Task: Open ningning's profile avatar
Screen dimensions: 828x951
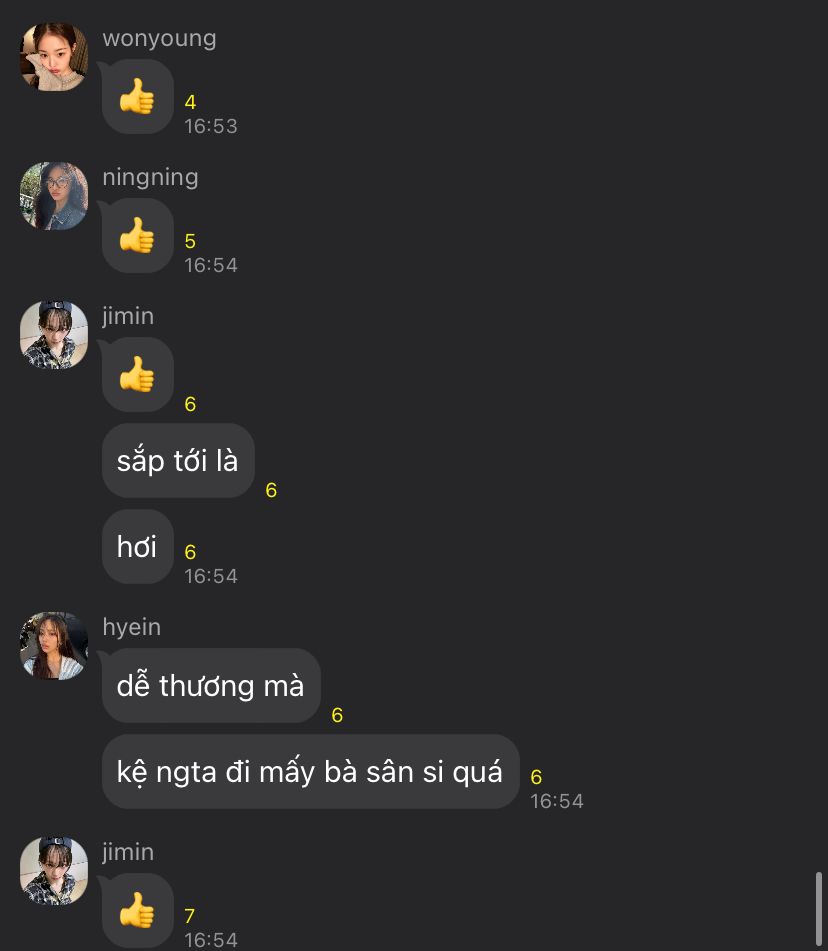Action: coord(54,196)
